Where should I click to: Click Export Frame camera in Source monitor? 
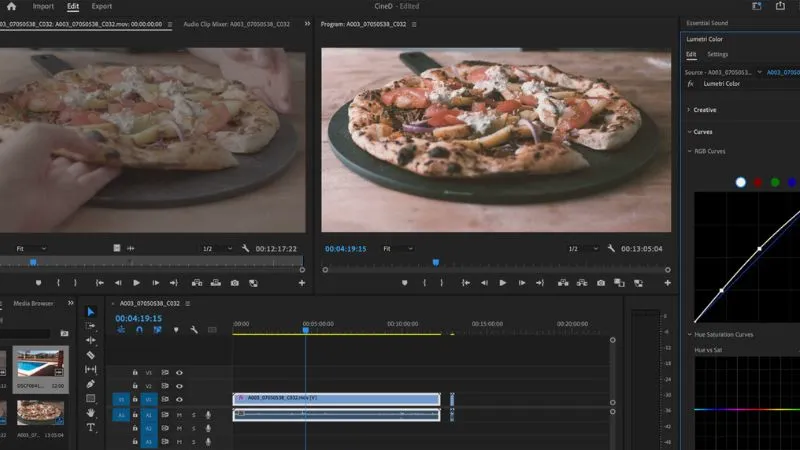click(234, 283)
